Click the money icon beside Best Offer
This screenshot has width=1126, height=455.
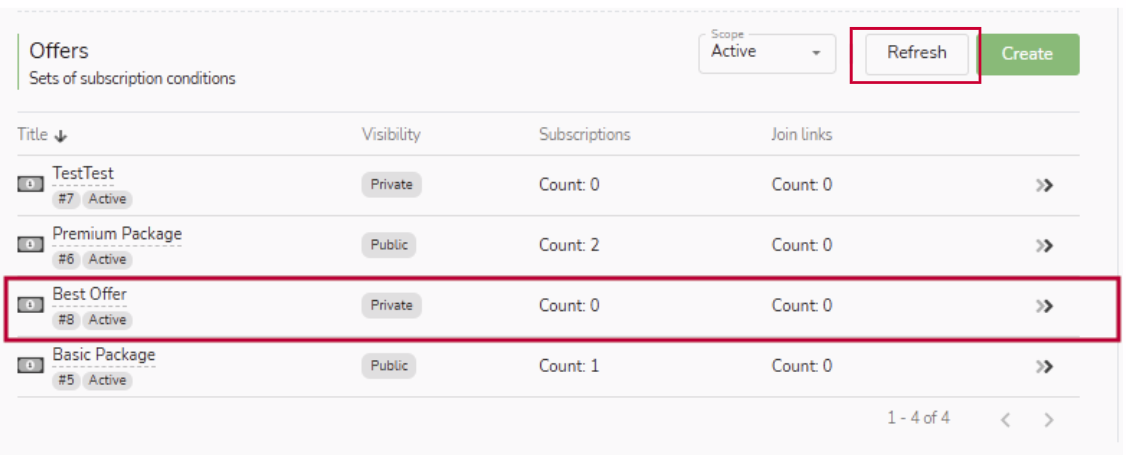[x=30, y=306]
